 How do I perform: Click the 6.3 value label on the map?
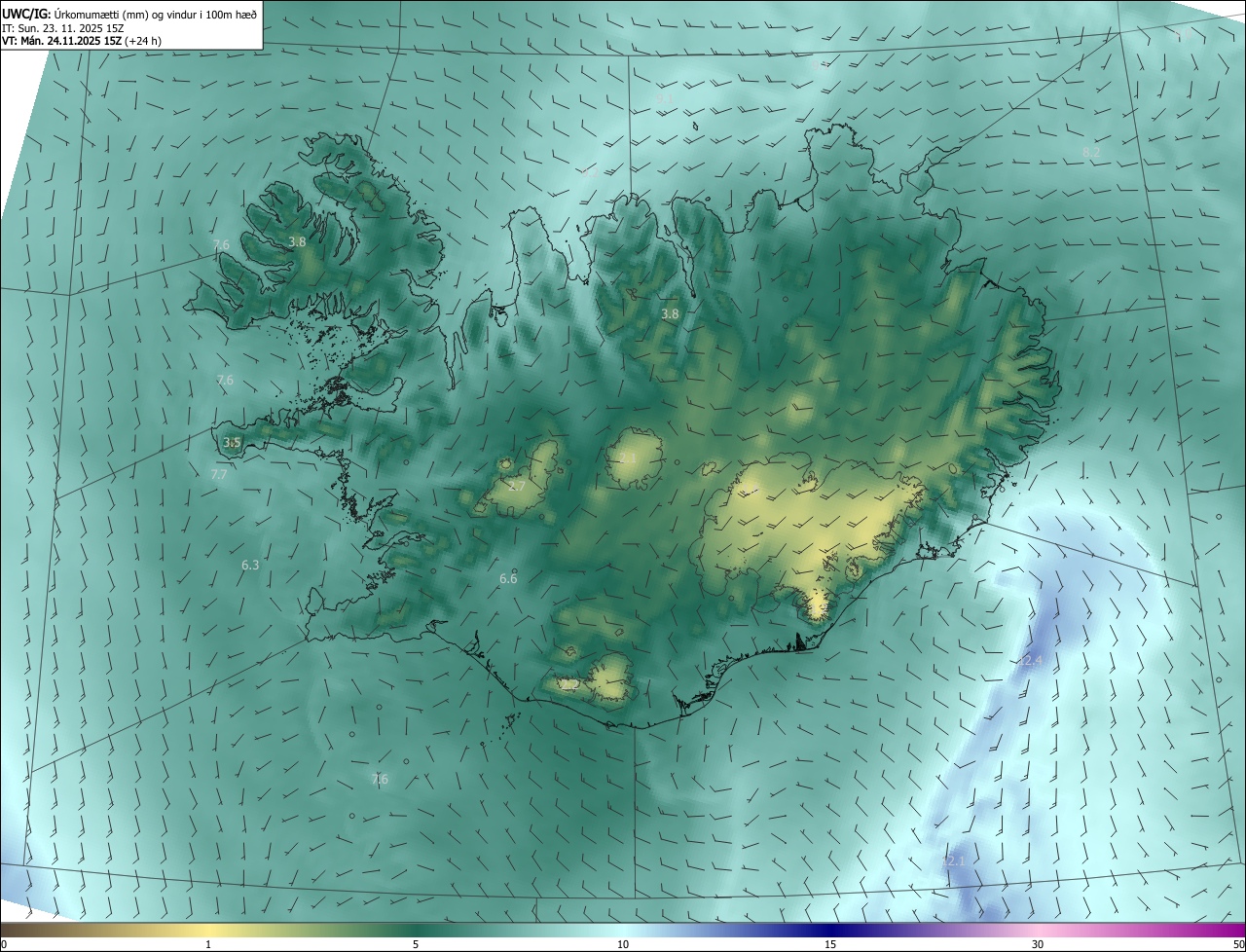tap(250, 565)
